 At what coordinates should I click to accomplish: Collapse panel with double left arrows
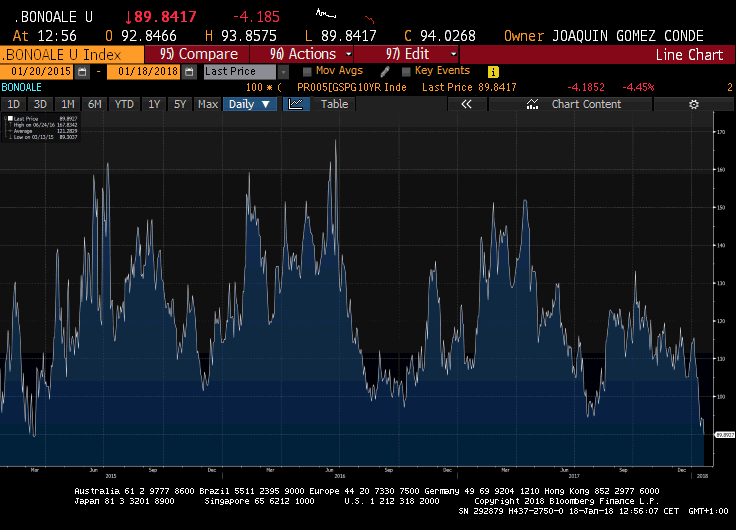click(x=466, y=104)
